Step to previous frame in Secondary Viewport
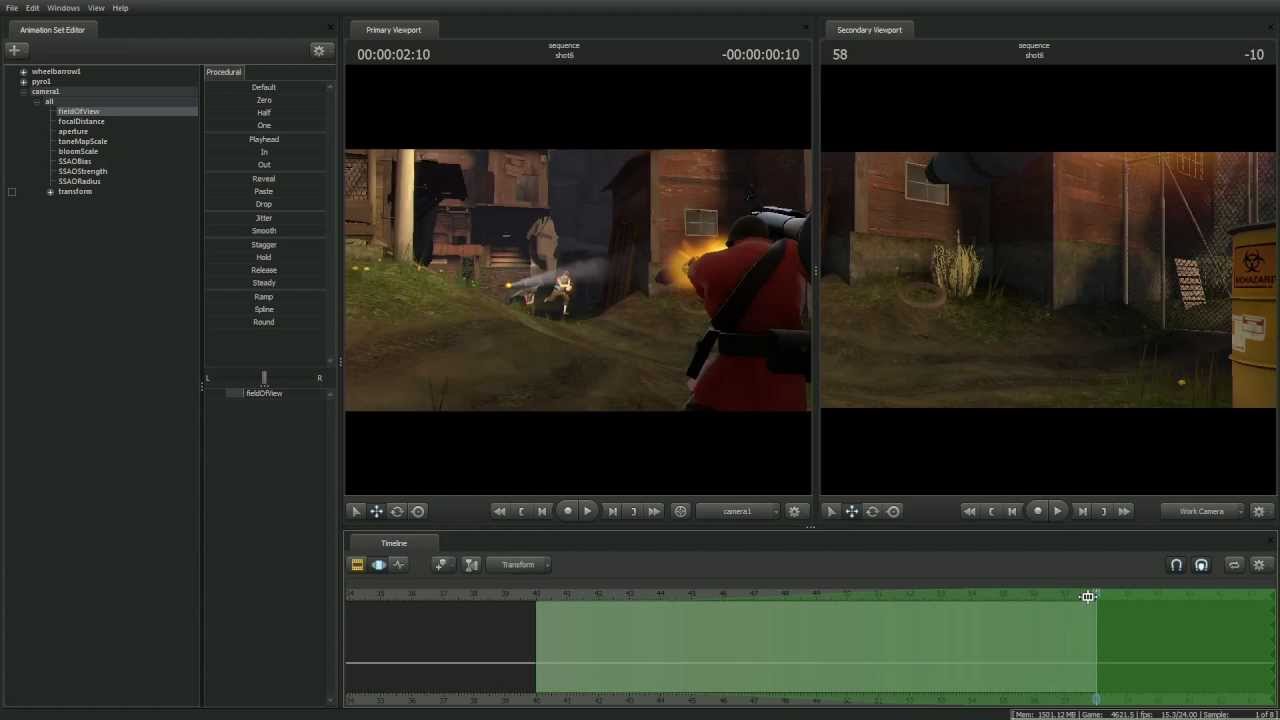Viewport: 1280px width, 720px height. [x=1011, y=511]
